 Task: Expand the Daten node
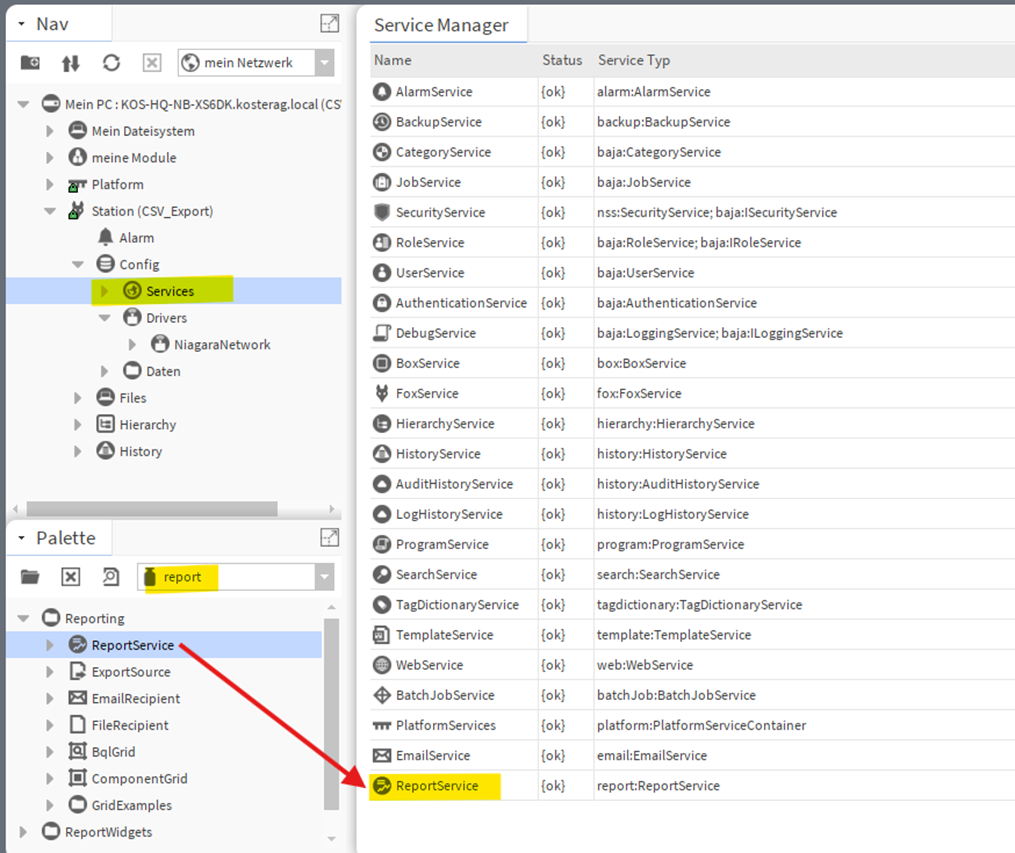[x=104, y=371]
